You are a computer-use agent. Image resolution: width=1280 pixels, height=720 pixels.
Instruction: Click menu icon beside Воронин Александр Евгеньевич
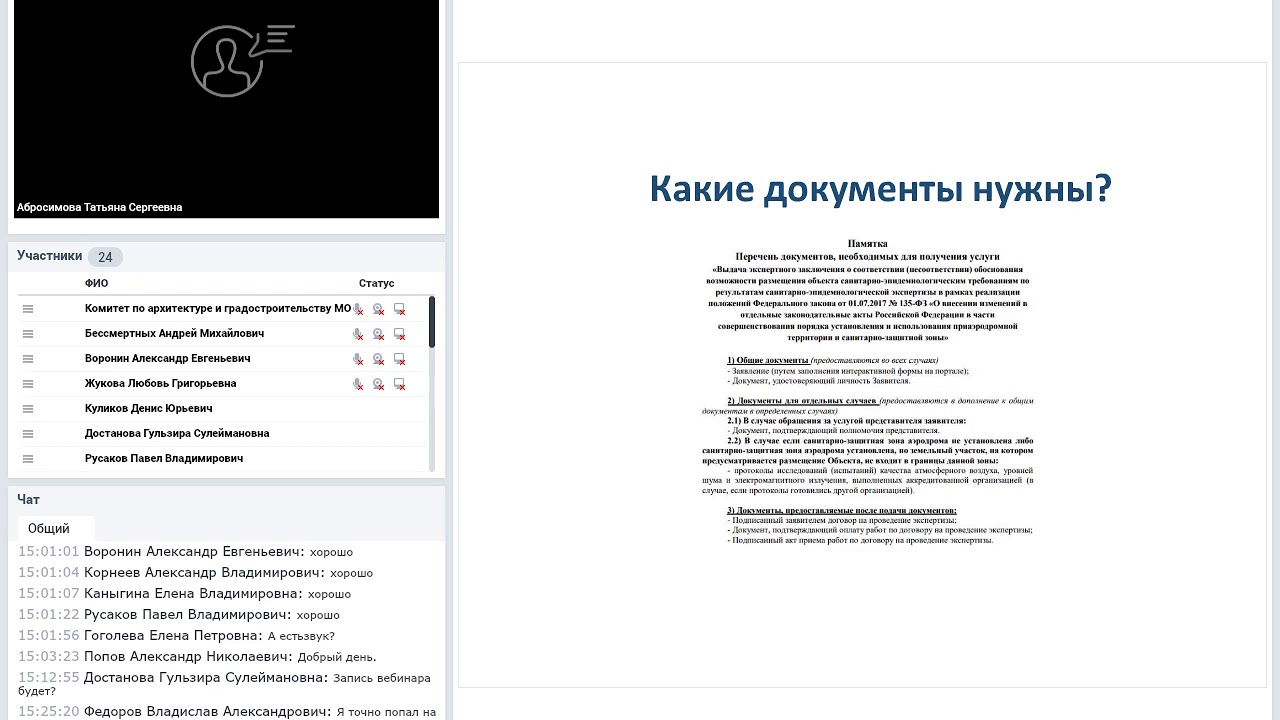pyautogui.click(x=28, y=359)
